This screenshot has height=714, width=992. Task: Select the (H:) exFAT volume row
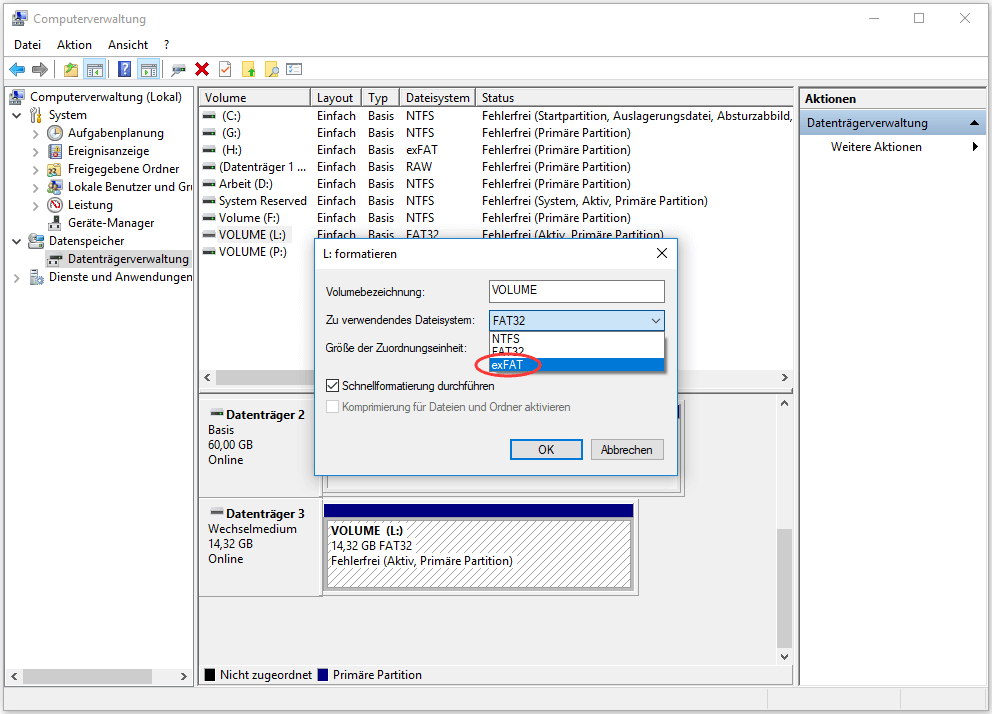tap(497, 150)
